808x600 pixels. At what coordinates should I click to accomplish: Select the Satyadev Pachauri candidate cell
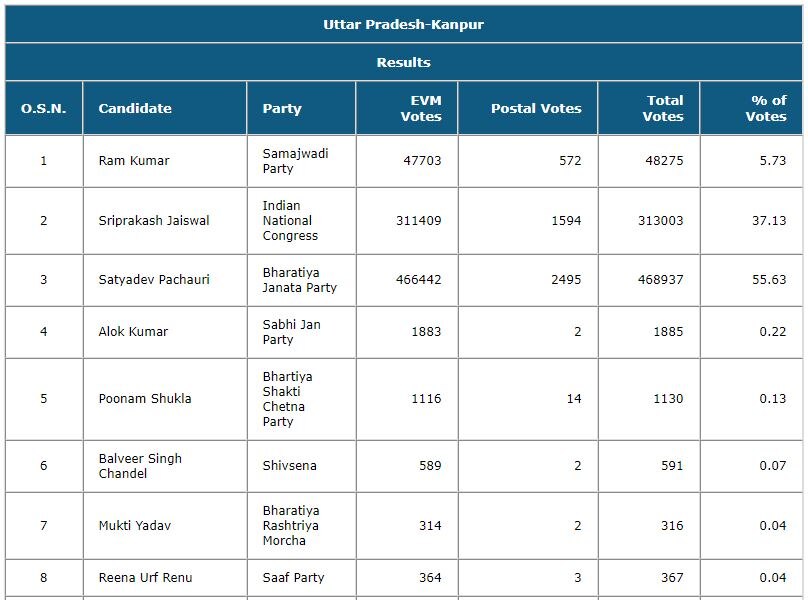pyautogui.click(x=165, y=280)
